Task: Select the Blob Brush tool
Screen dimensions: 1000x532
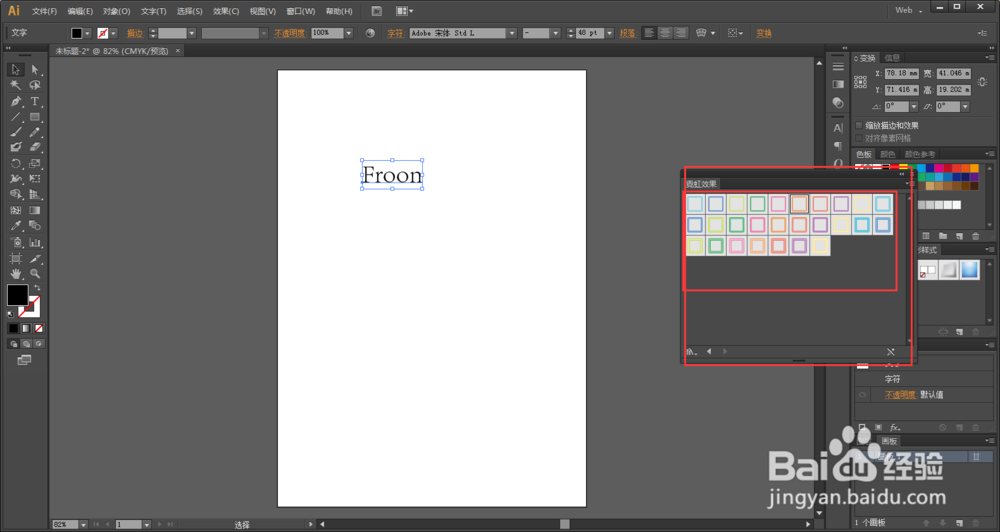Action: click(16, 147)
